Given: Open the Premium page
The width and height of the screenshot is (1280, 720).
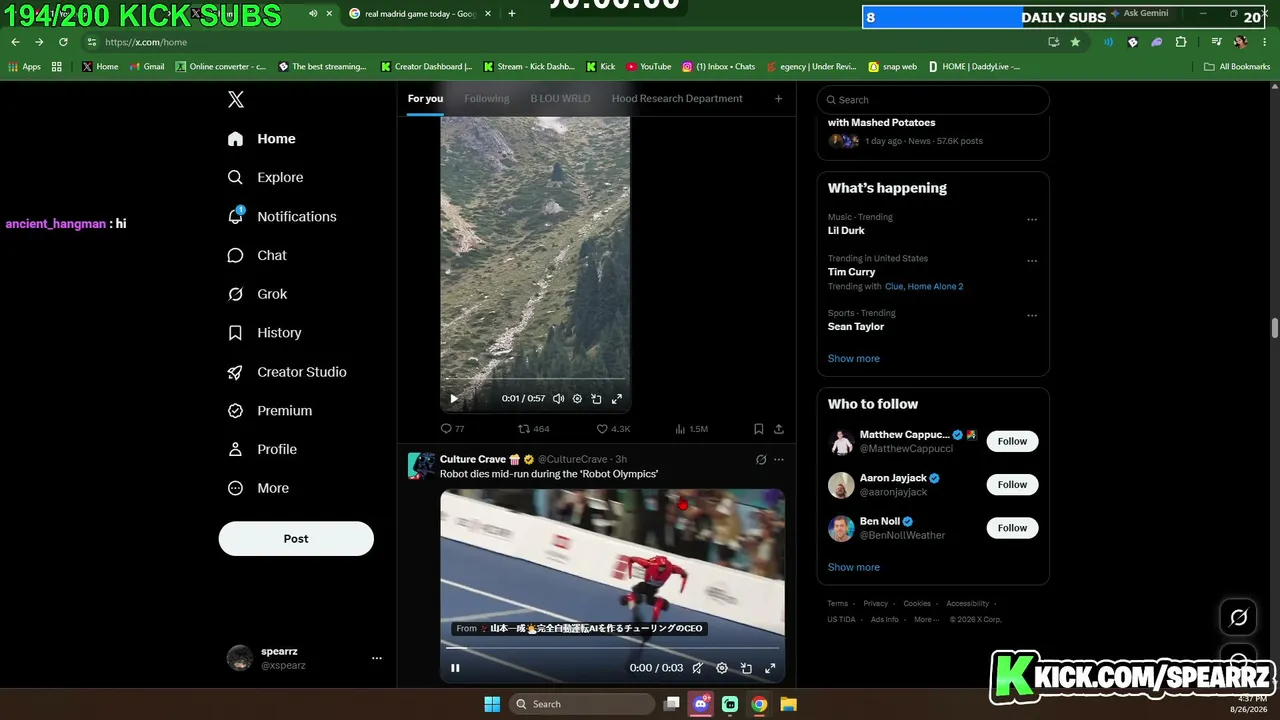Looking at the screenshot, I should pyautogui.click(x=270, y=411).
